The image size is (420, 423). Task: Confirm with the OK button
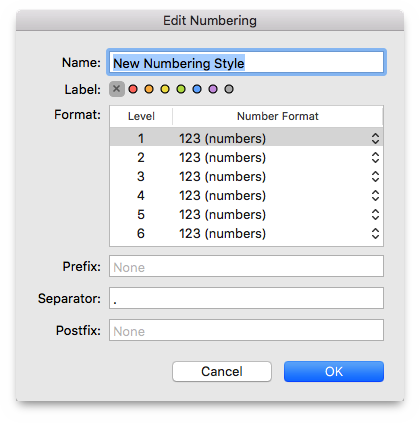[334, 371]
